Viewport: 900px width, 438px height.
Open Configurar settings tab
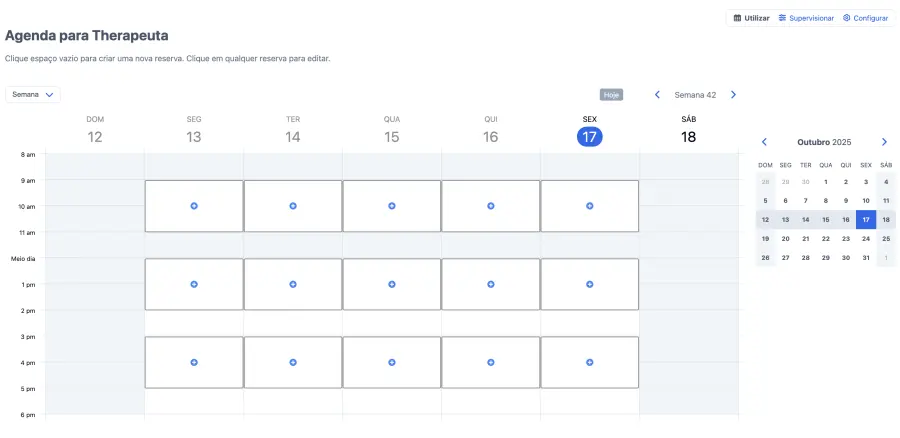[865, 18]
